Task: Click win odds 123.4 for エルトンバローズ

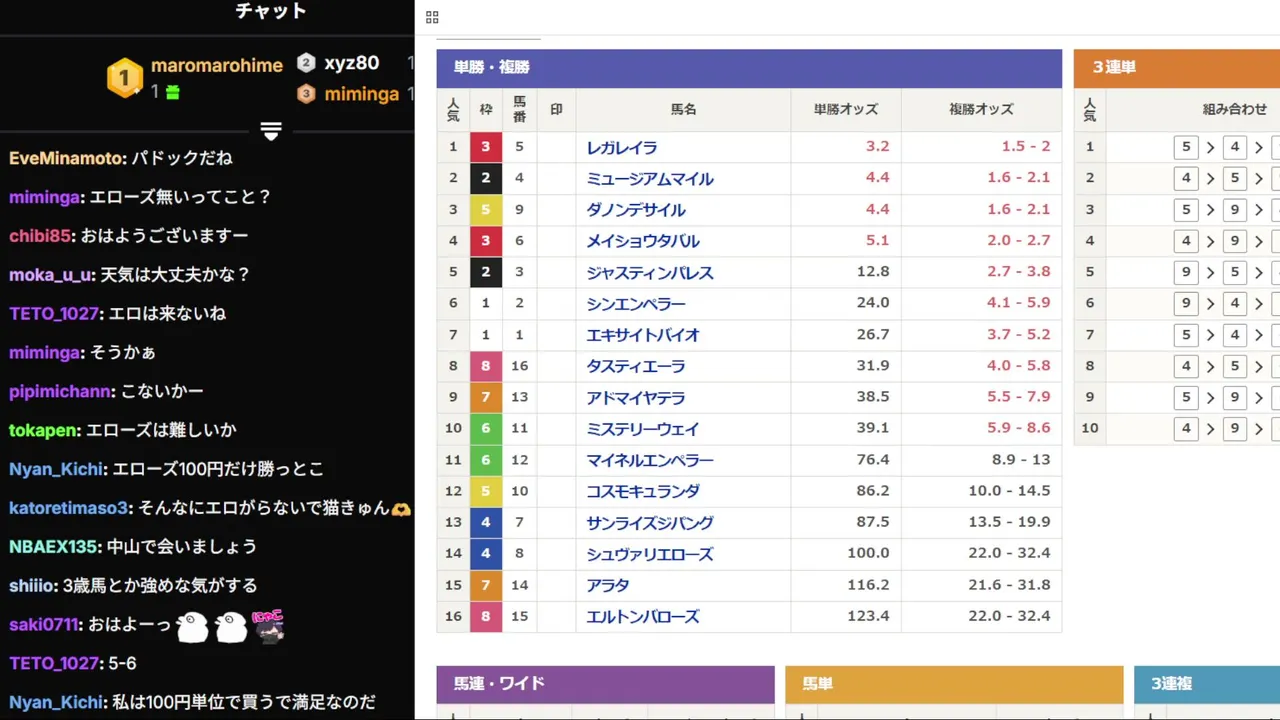Action: [x=868, y=616]
